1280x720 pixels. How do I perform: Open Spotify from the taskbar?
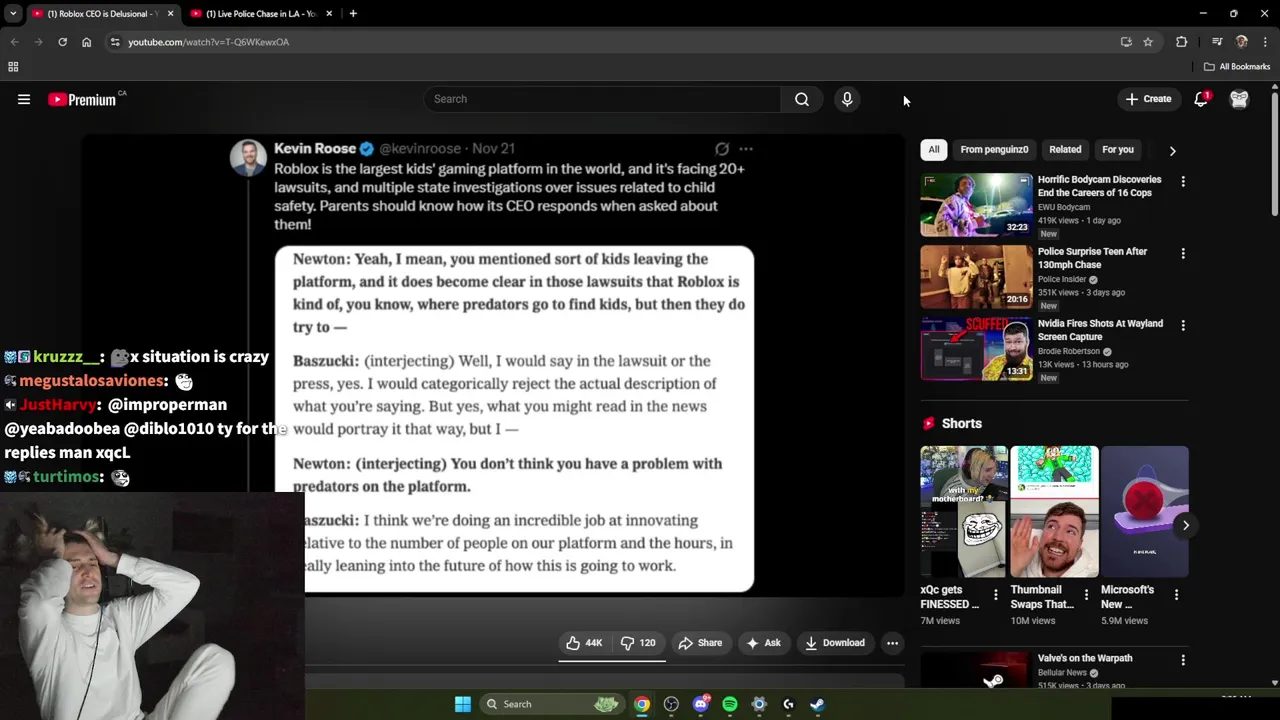[730, 704]
